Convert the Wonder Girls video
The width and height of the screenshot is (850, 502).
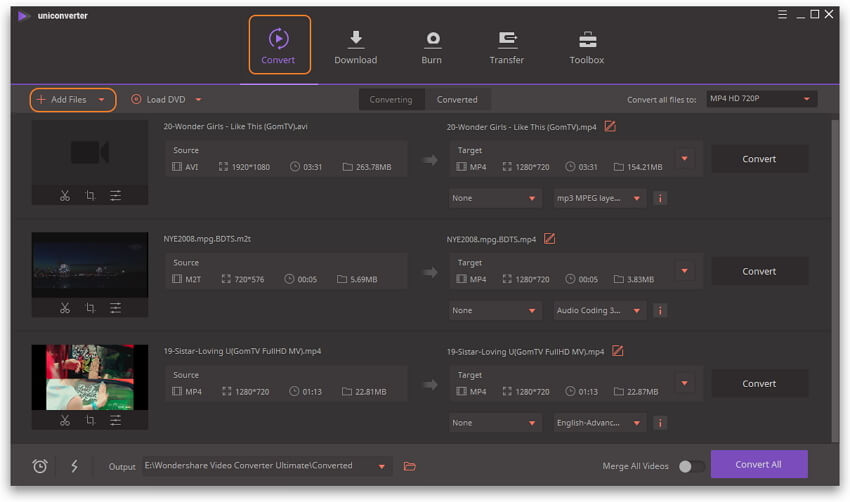(x=759, y=159)
